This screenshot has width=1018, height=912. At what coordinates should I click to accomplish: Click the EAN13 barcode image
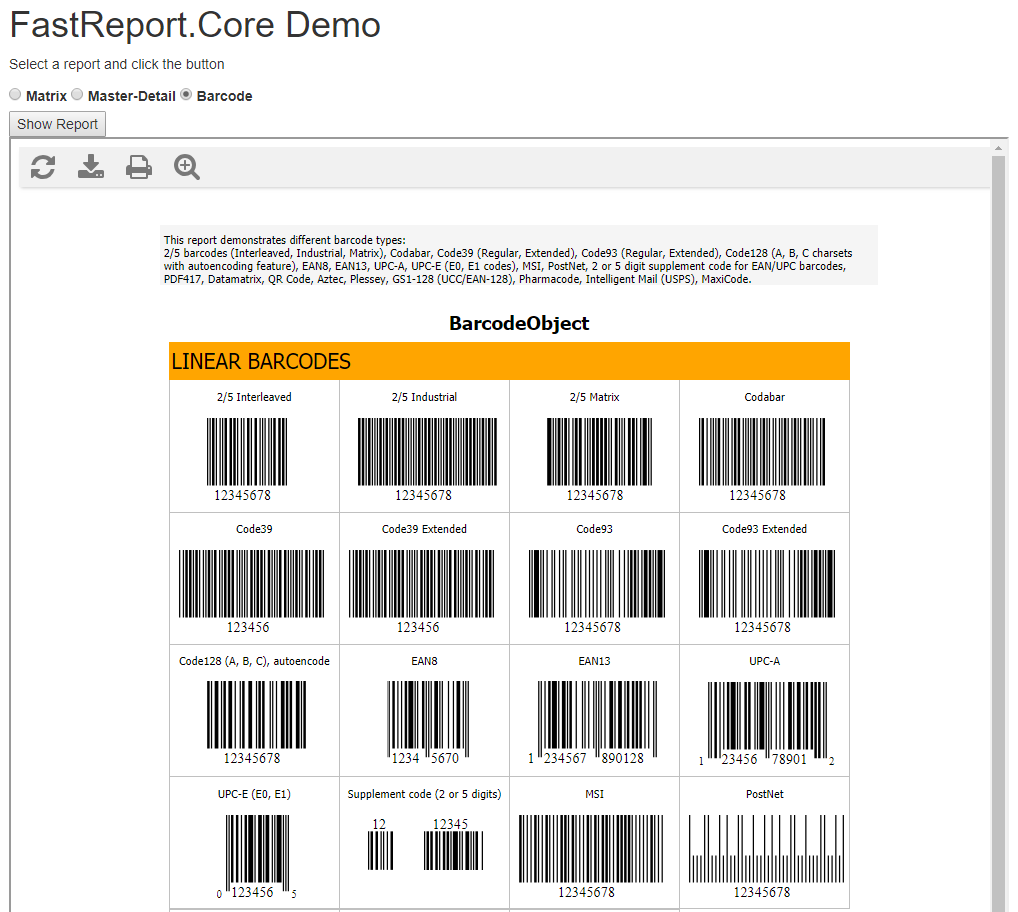(597, 719)
